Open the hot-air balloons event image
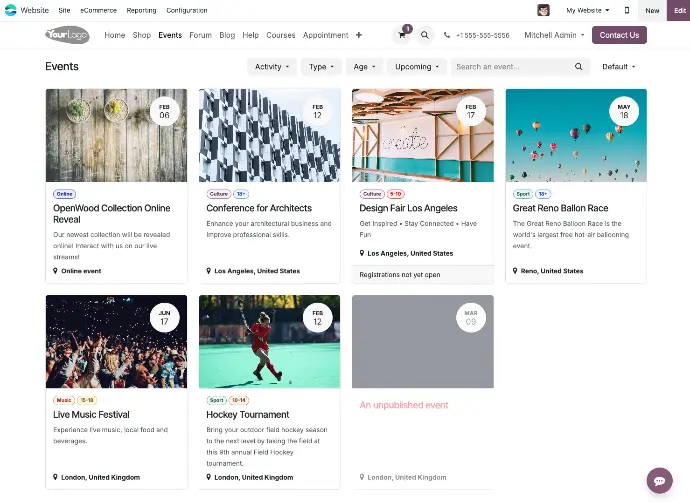The height and width of the screenshot is (502, 690). (x=576, y=136)
